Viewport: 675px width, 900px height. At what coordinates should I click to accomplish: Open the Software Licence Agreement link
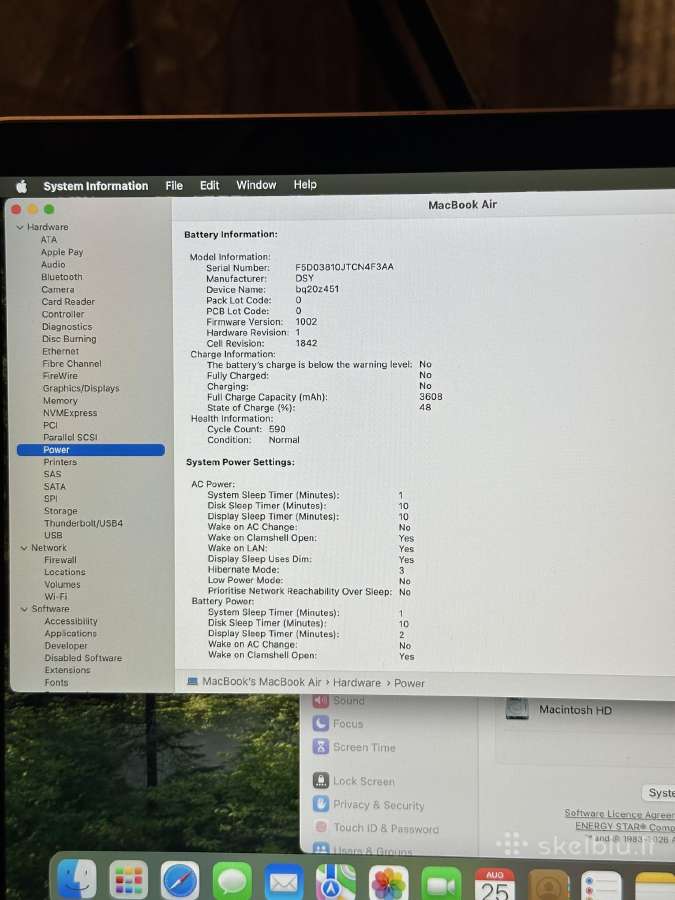(x=619, y=814)
